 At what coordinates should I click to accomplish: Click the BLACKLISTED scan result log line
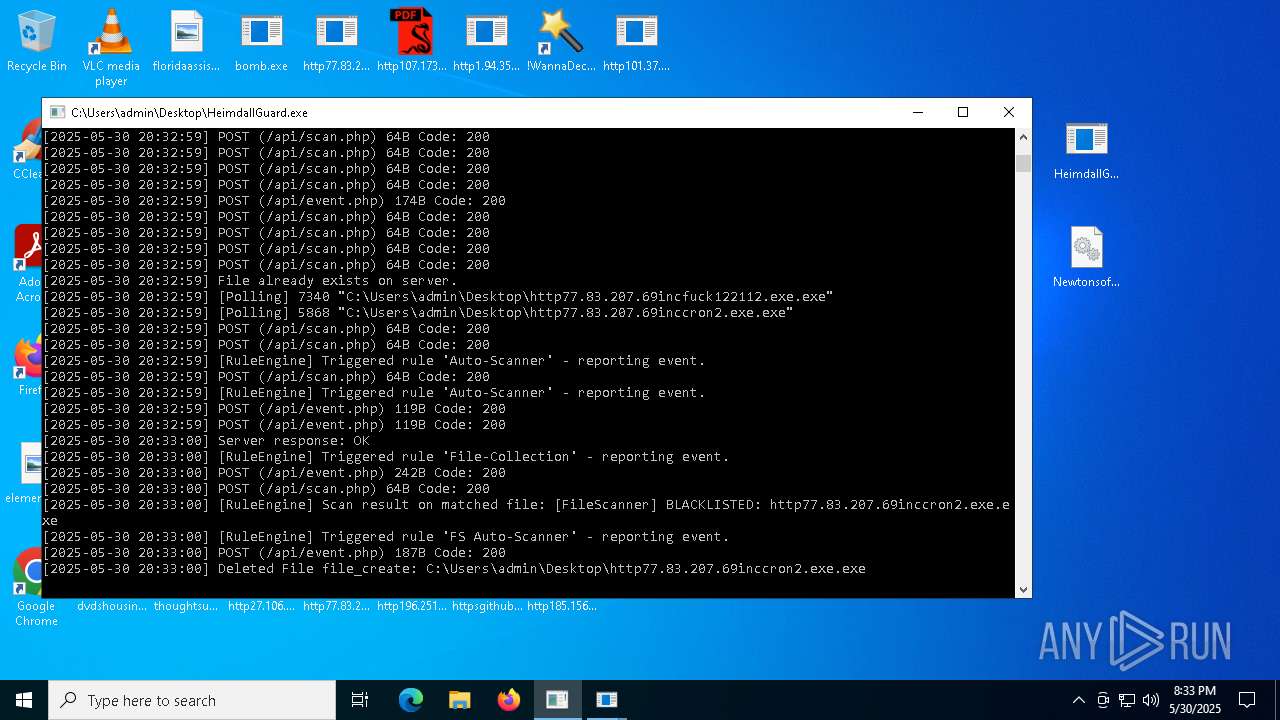coord(526,513)
